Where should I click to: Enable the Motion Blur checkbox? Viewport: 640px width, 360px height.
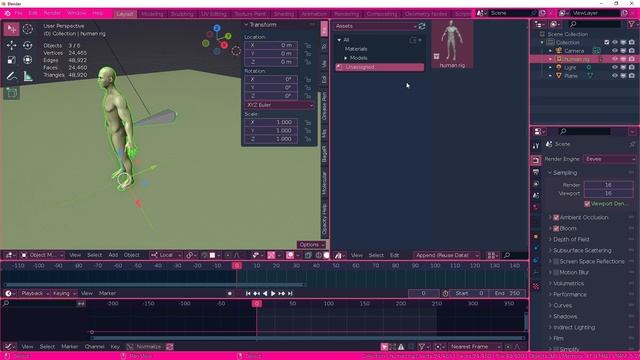pos(556,272)
